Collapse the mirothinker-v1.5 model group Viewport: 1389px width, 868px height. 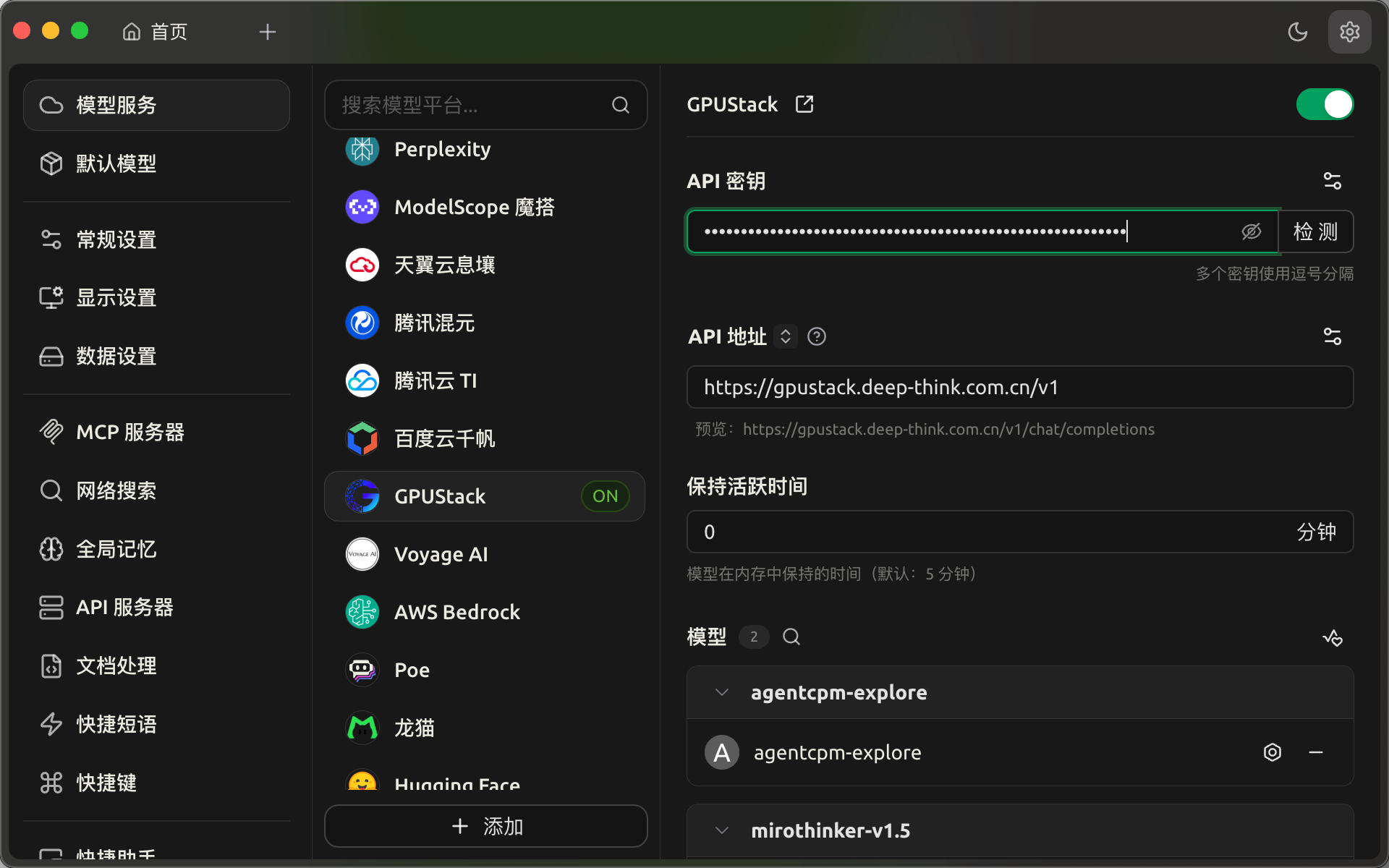click(x=721, y=830)
